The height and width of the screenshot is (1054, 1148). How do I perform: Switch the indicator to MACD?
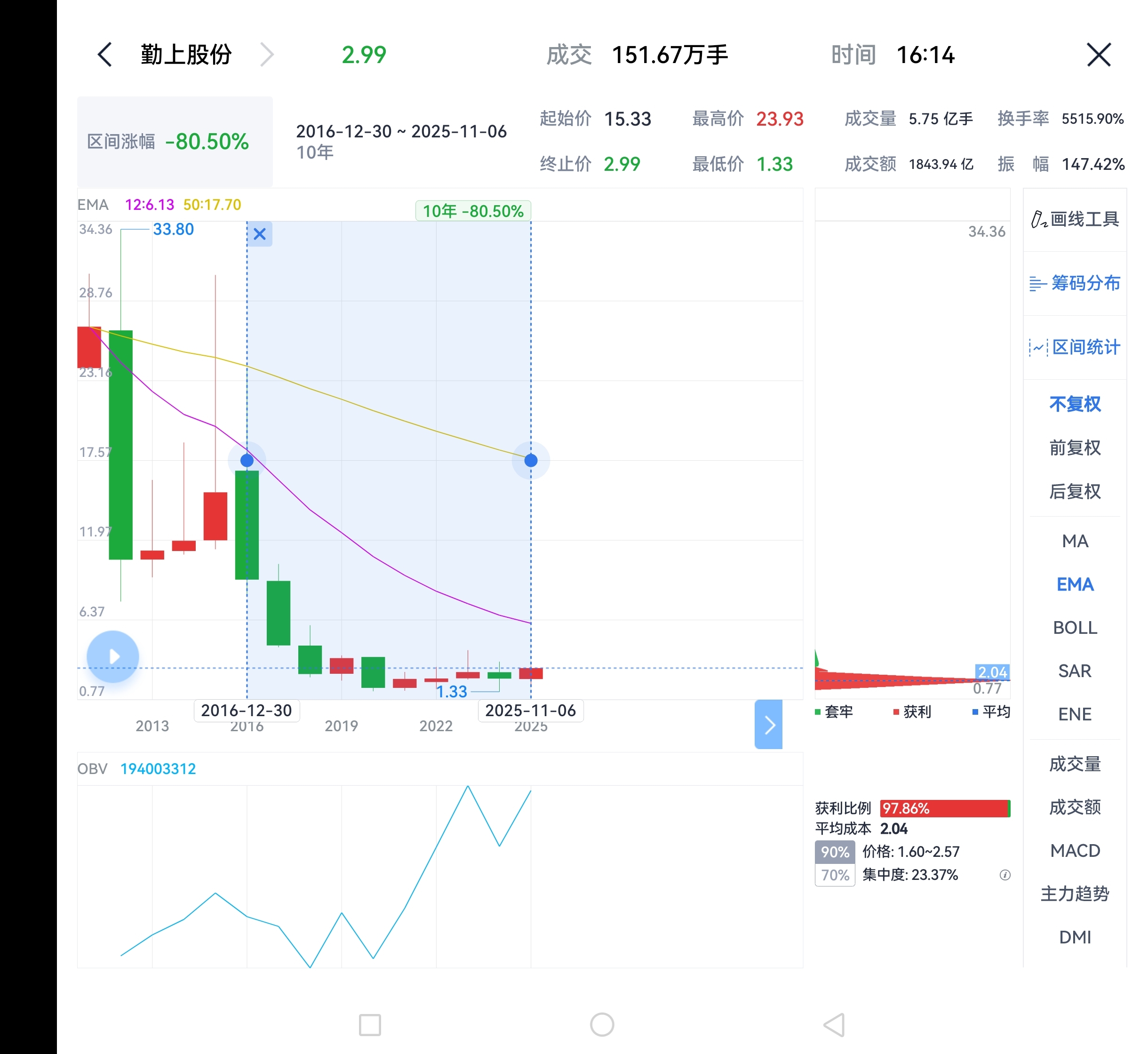pos(1075,850)
